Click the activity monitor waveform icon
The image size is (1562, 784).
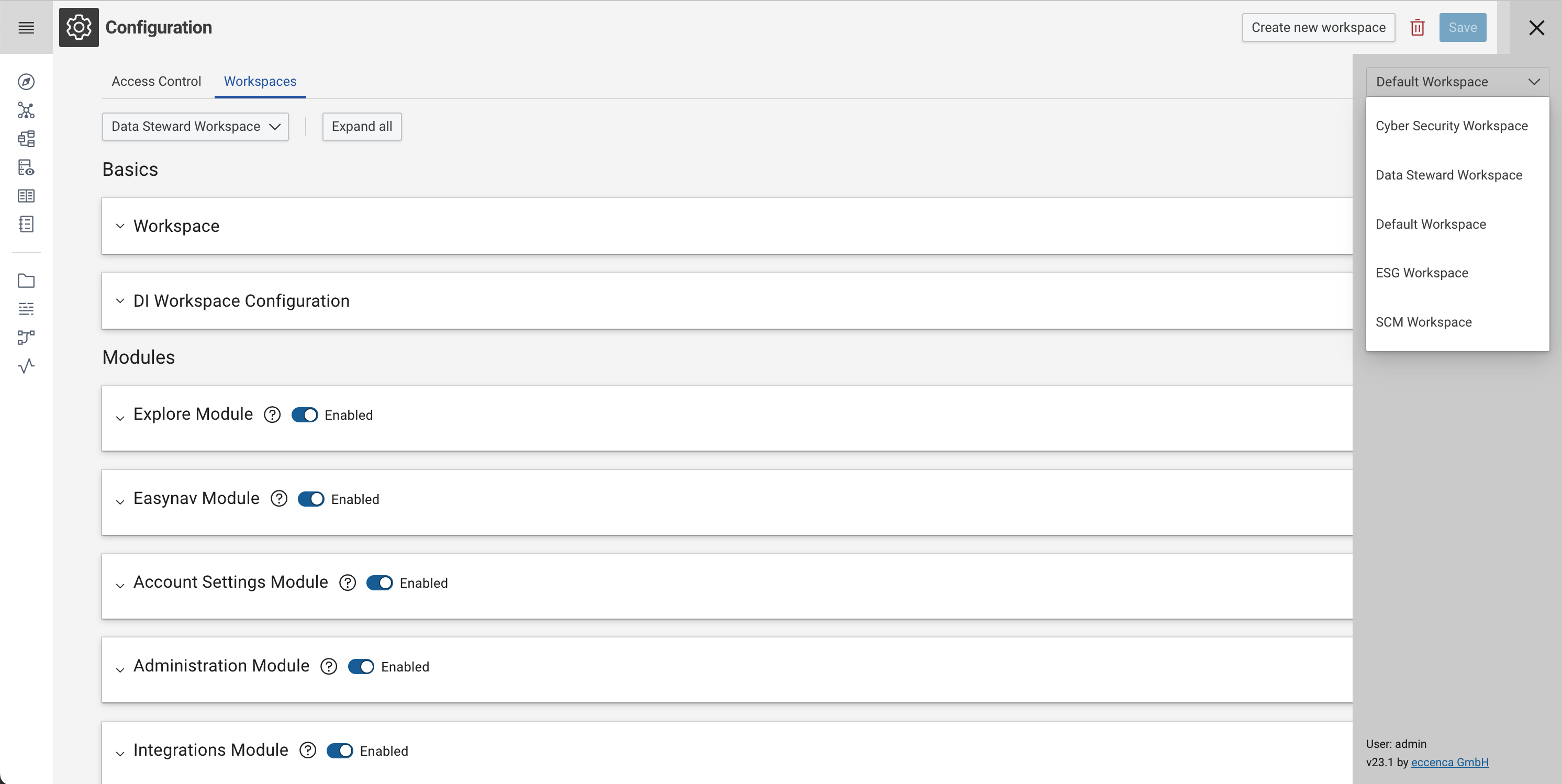tap(26, 366)
